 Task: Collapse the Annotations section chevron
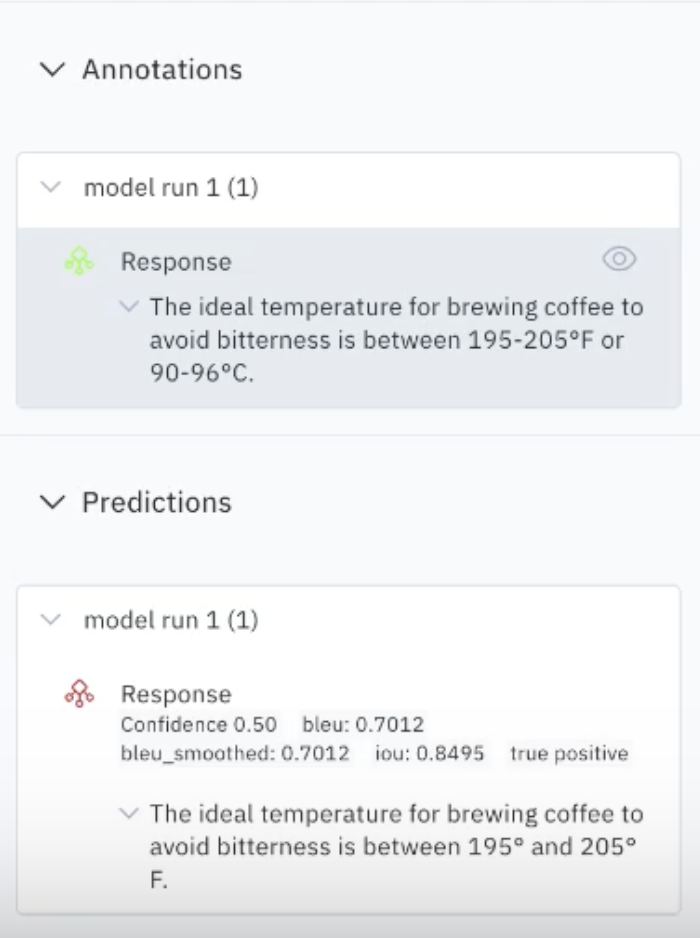click(x=53, y=69)
